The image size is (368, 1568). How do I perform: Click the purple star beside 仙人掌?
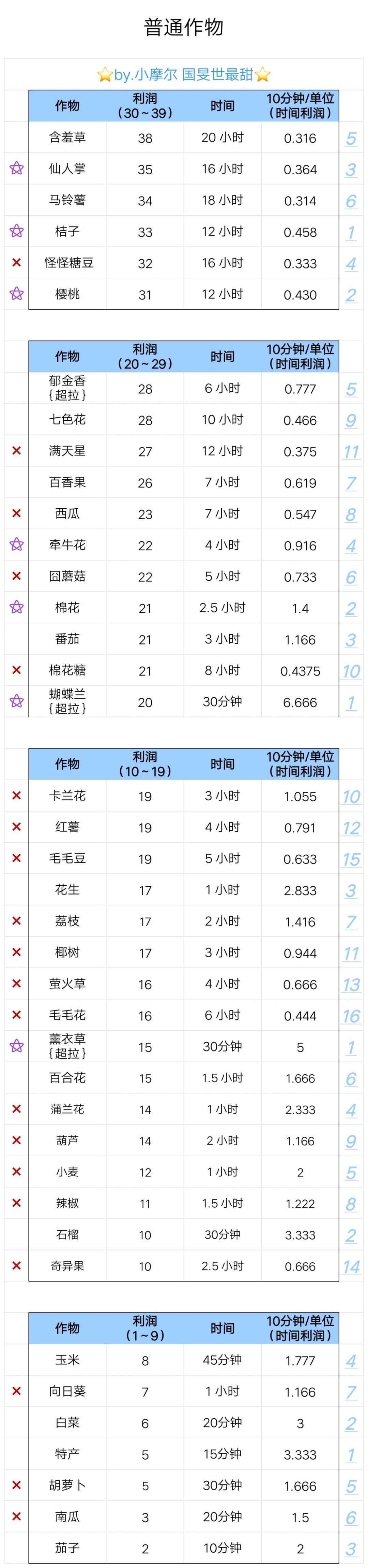[16, 169]
